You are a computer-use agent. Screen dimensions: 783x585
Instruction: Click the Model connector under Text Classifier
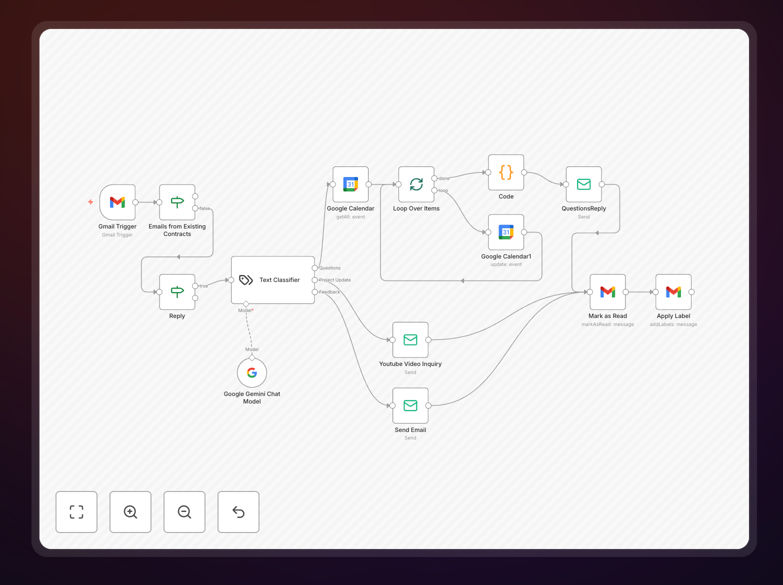click(246, 304)
